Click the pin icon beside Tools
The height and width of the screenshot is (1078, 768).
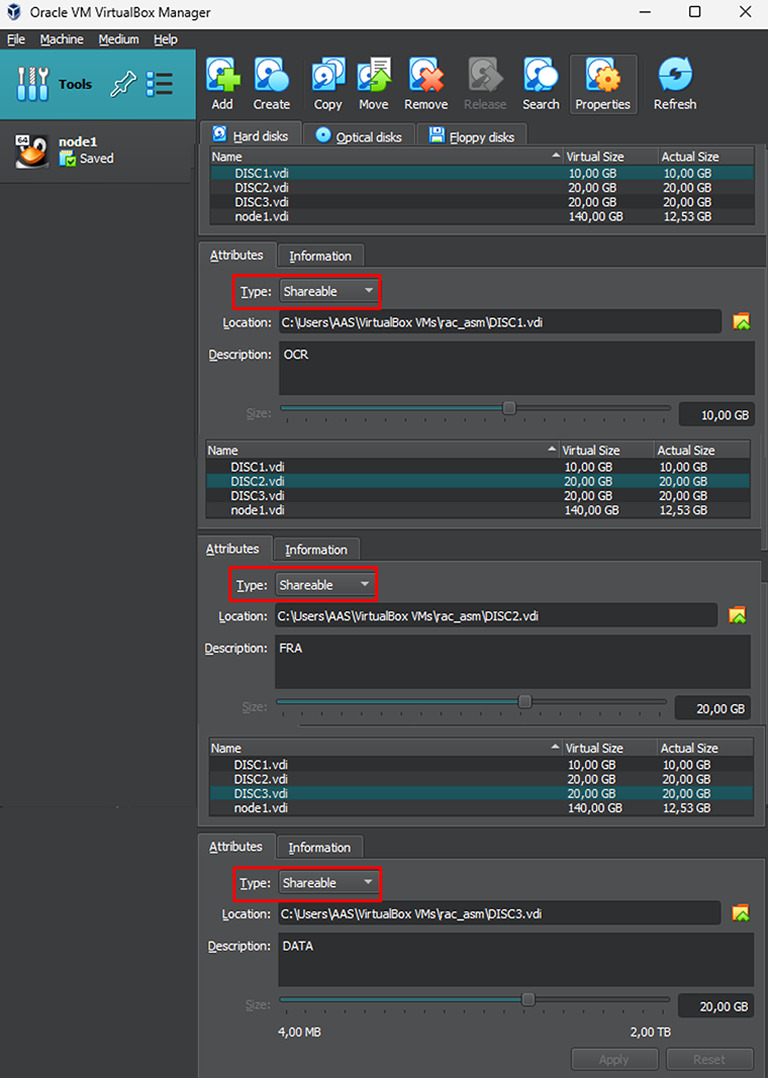(124, 85)
